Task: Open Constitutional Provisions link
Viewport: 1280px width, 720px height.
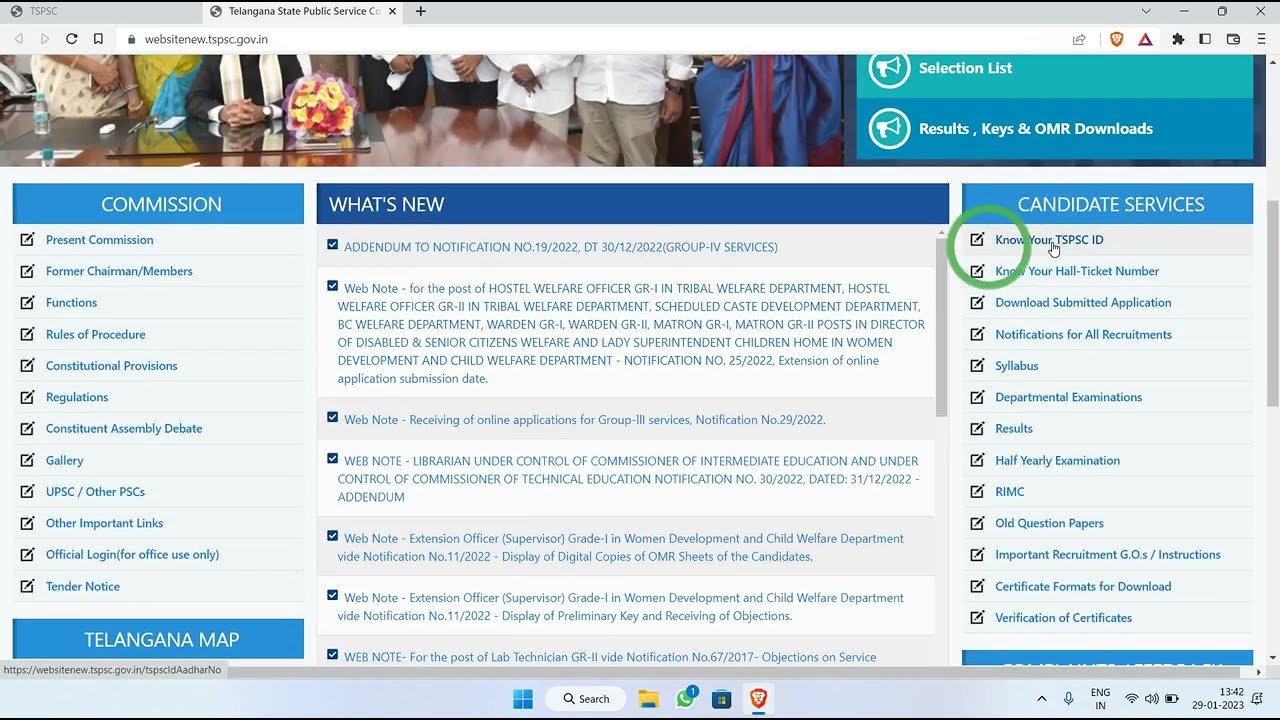Action: pos(112,365)
